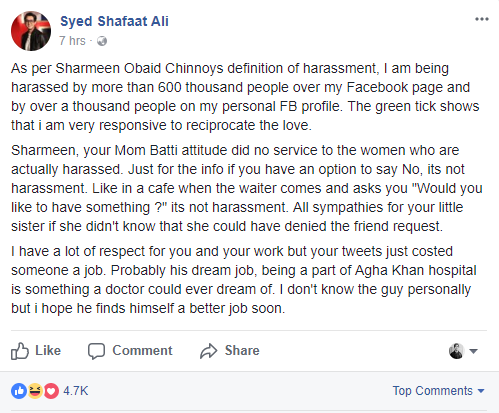Open the Syed Shafaat Ali profile link
Screen dimensions: 499x413
[x=114, y=21]
